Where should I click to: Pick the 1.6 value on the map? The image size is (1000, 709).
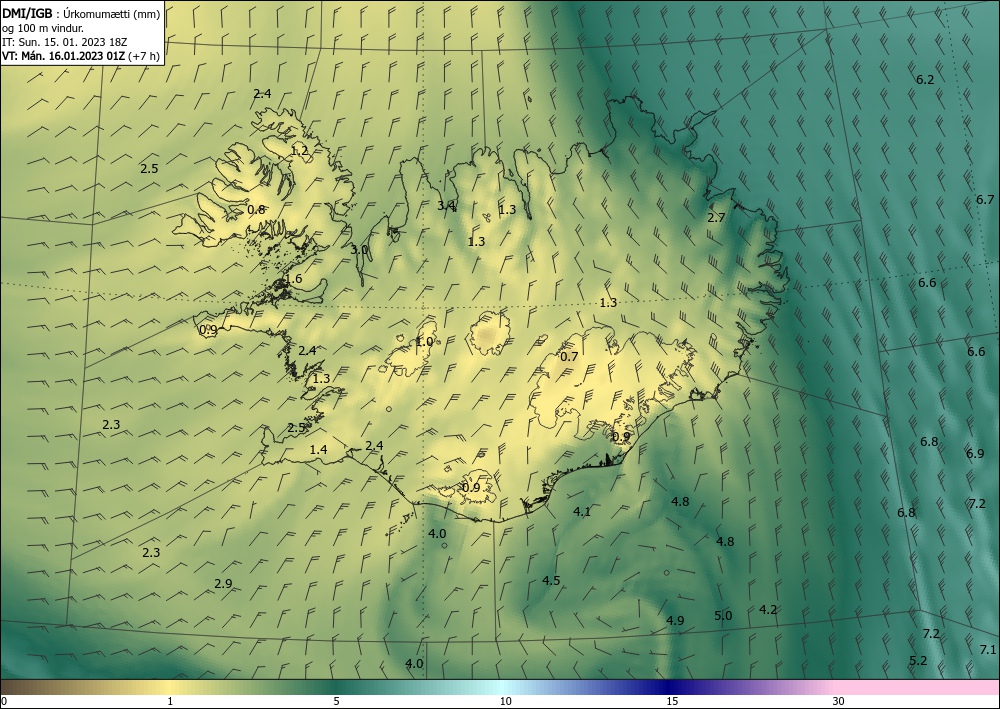(293, 279)
